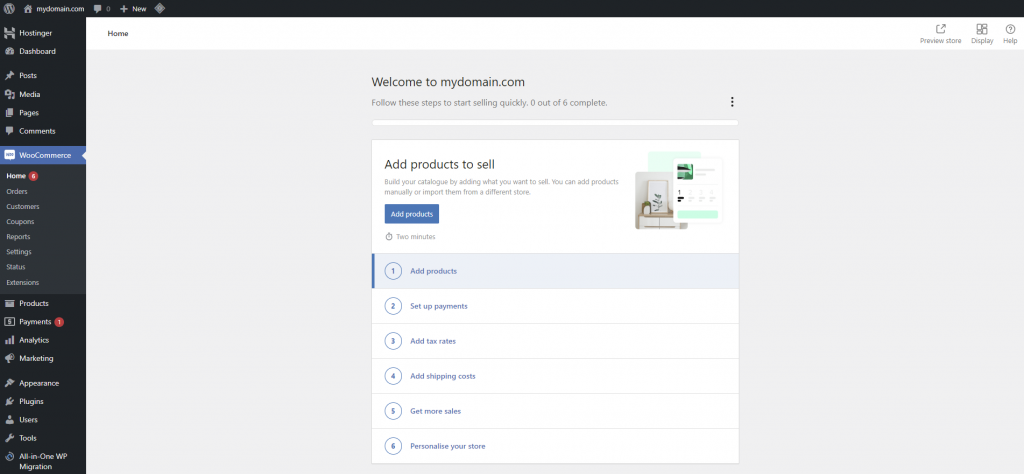1024x474 pixels.
Task: Click the Help question mark icon
Action: 1010,30
